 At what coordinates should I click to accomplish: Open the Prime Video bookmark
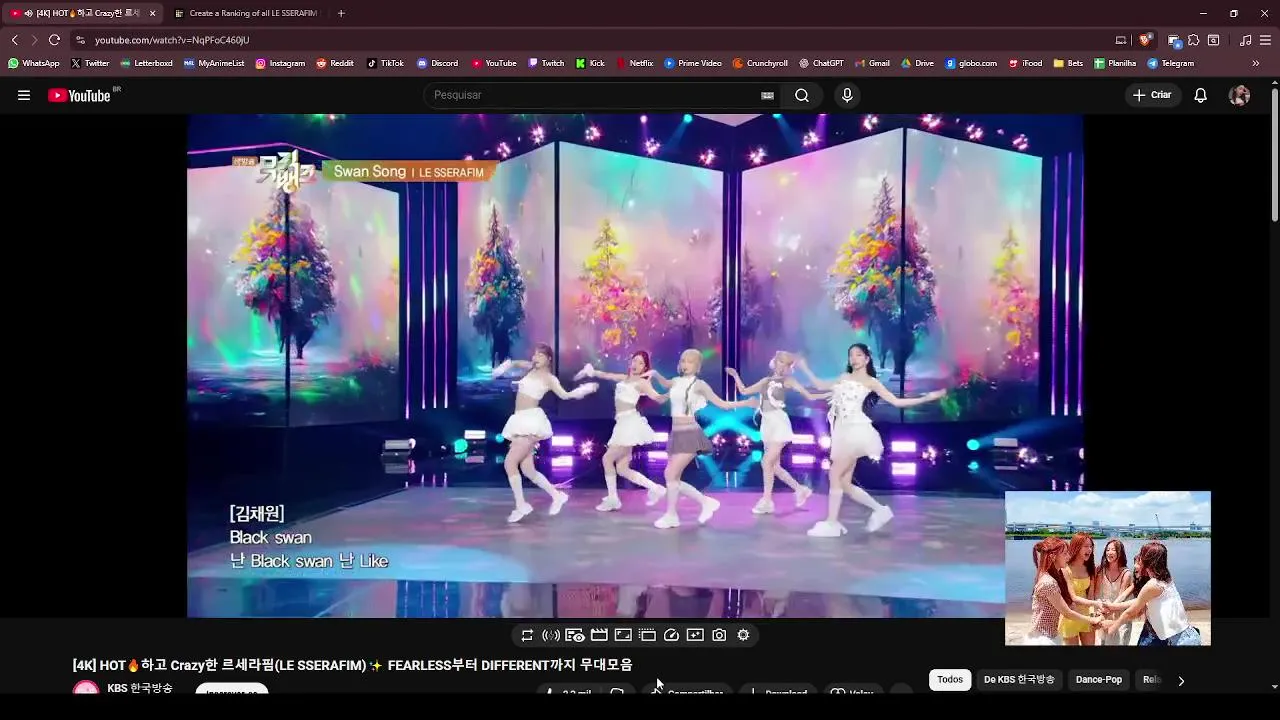pyautogui.click(x=693, y=63)
